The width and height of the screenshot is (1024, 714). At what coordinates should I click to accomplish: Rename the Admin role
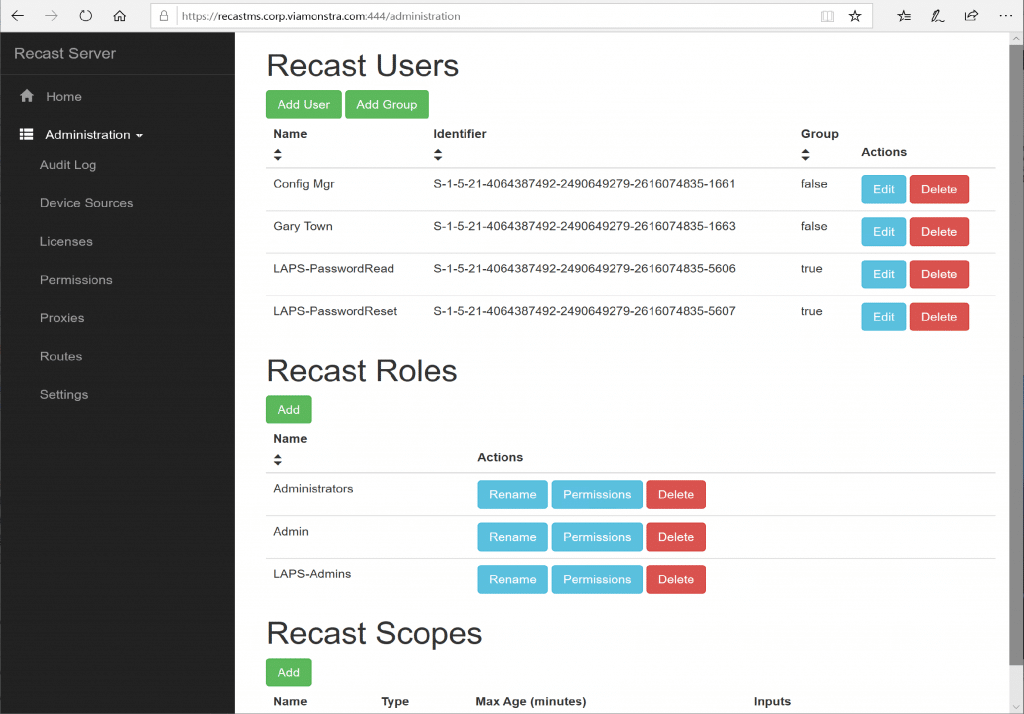tap(513, 537)
